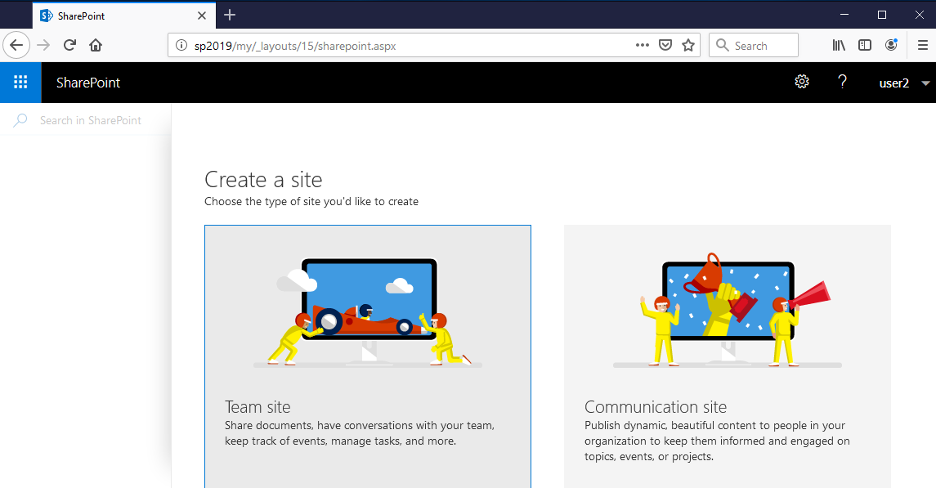936x488 pixels.
Task: Click the Search in SharePoint field
Action: [90, 120]
